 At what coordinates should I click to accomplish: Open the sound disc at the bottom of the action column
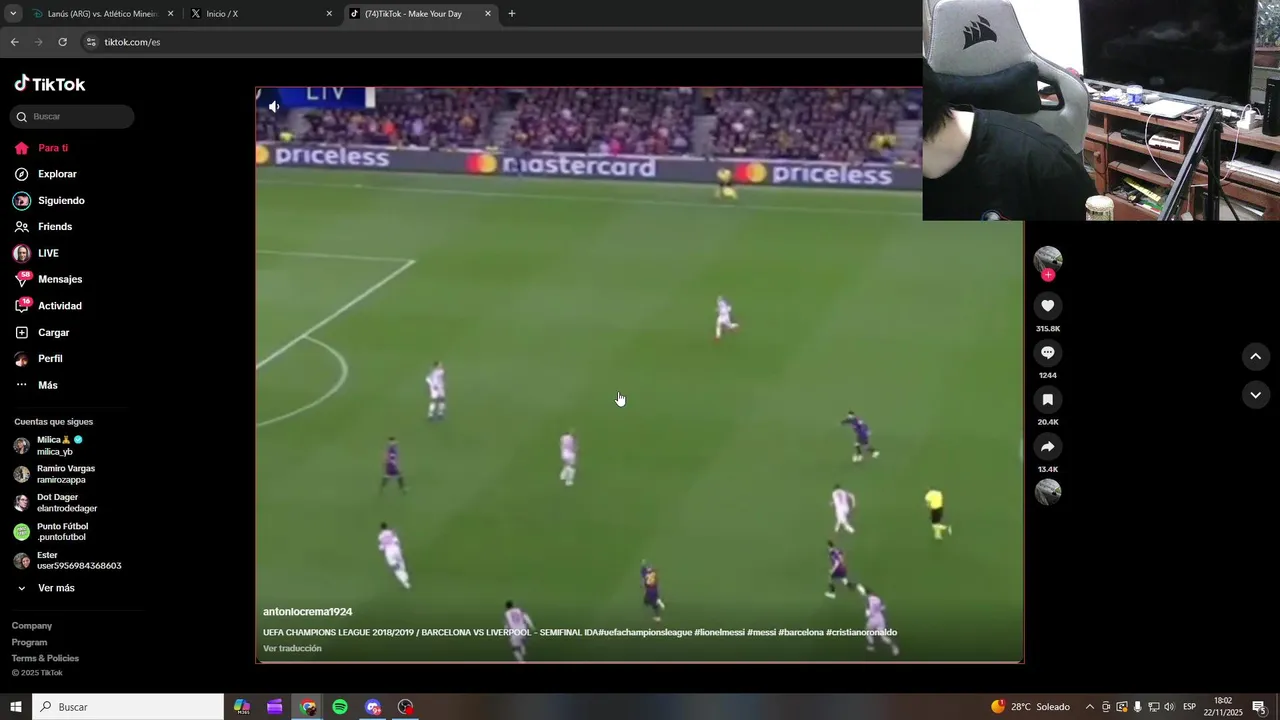pos(1048,492)
